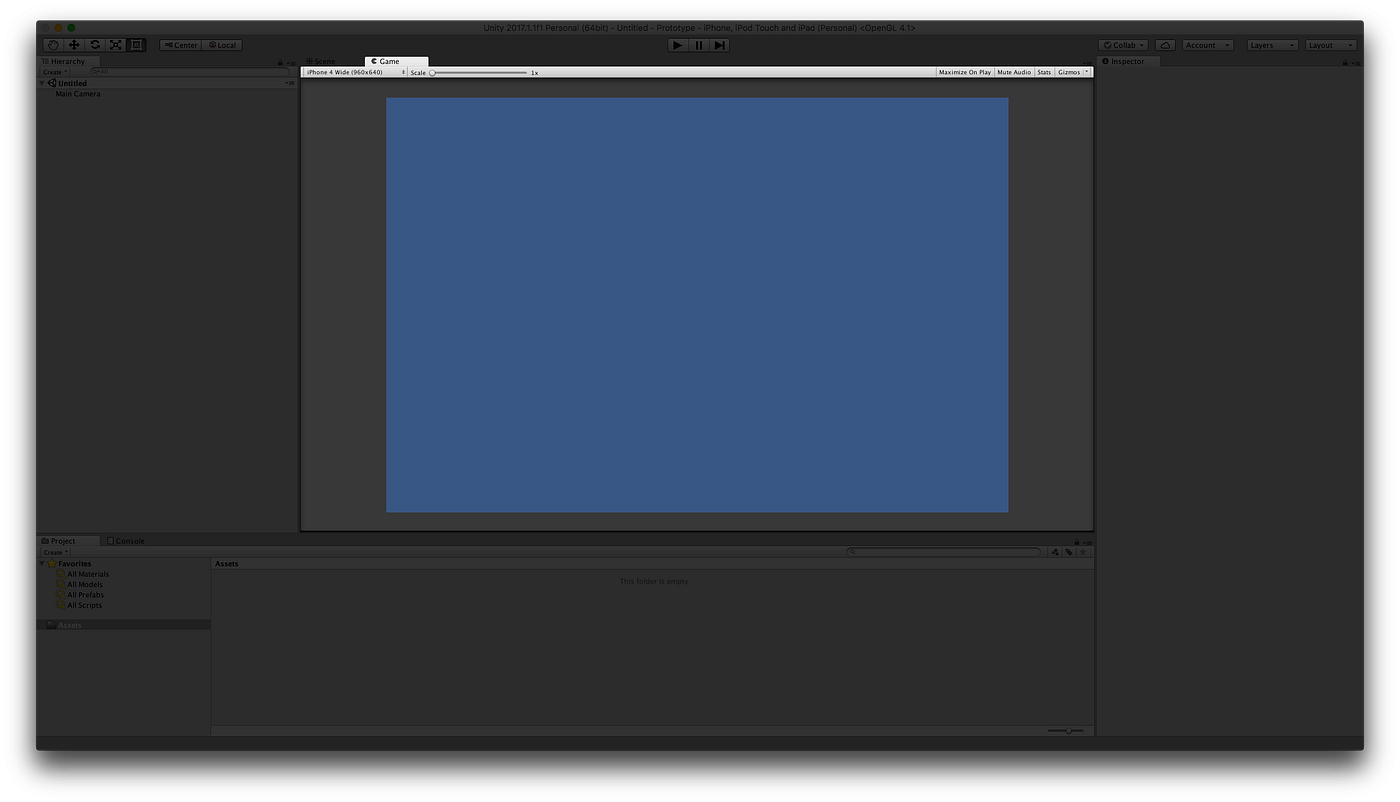Open the Create menu in Hierarchy
The height and width of the screenshot is (802, 1400).
point(53,71)
